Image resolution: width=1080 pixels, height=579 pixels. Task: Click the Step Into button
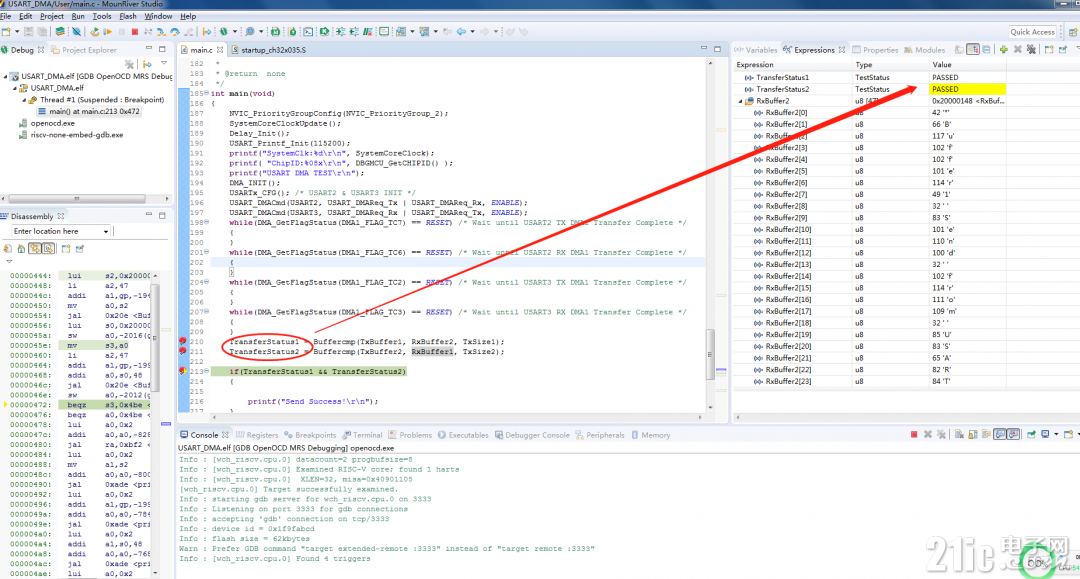(160, 32)
